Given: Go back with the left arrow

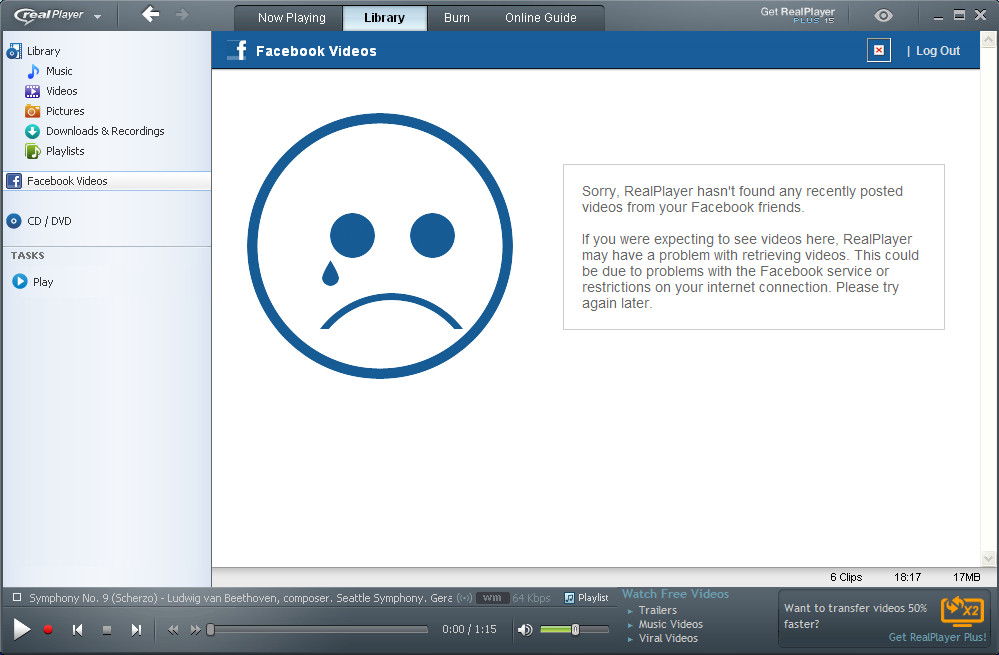Looking at the screenshot, I should point(151,14).
